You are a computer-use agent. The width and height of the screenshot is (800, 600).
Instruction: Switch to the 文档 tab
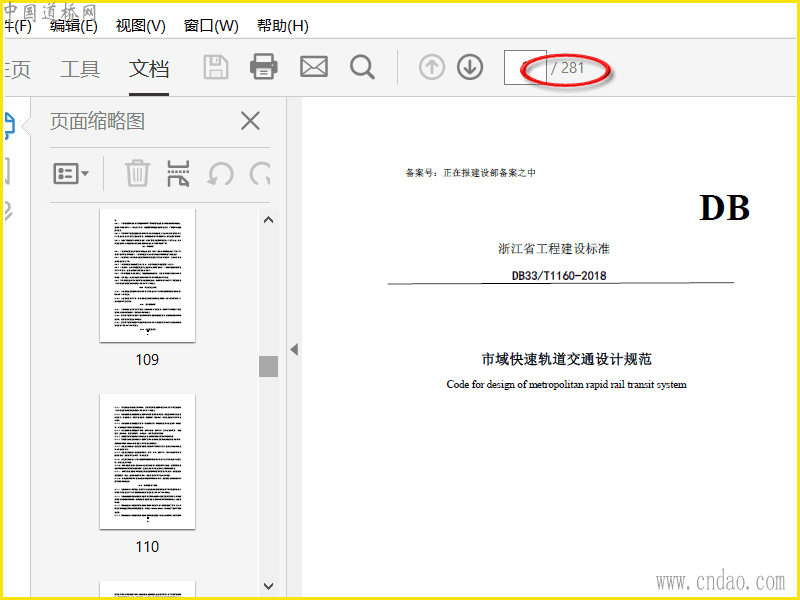(149, 68)
